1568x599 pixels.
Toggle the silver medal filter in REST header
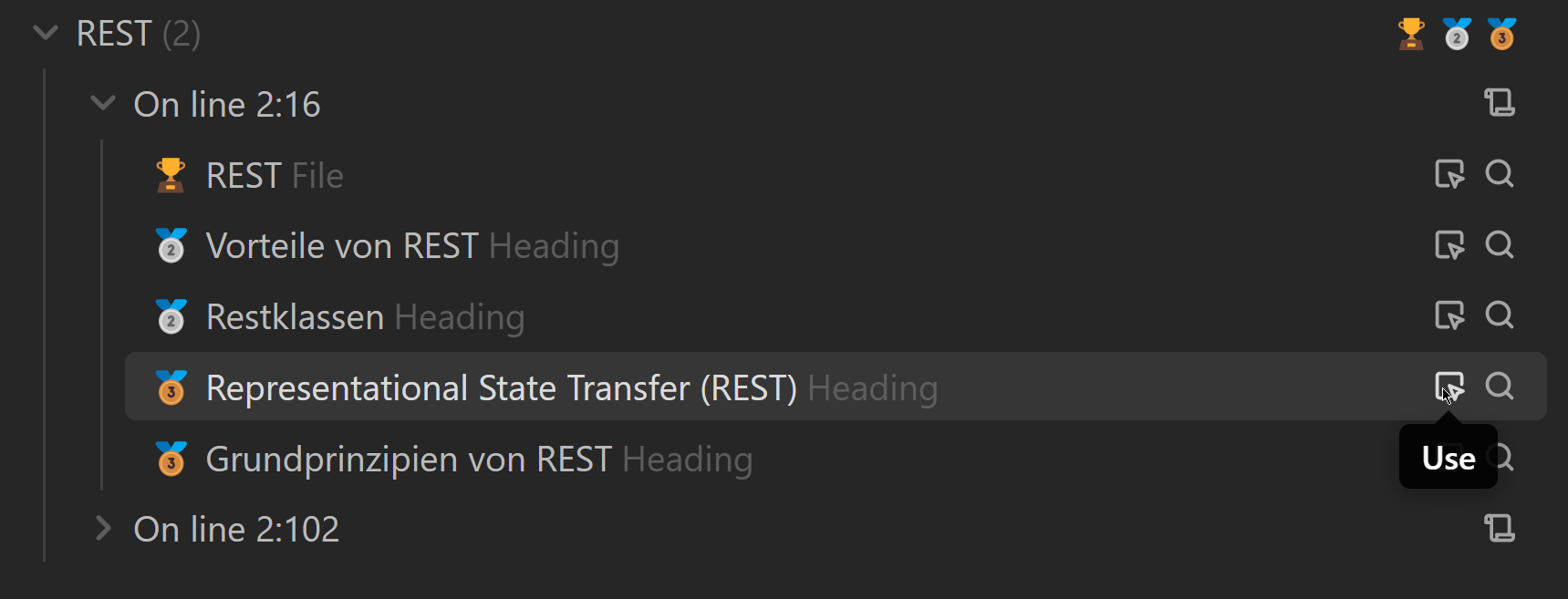click(1457, 35)
